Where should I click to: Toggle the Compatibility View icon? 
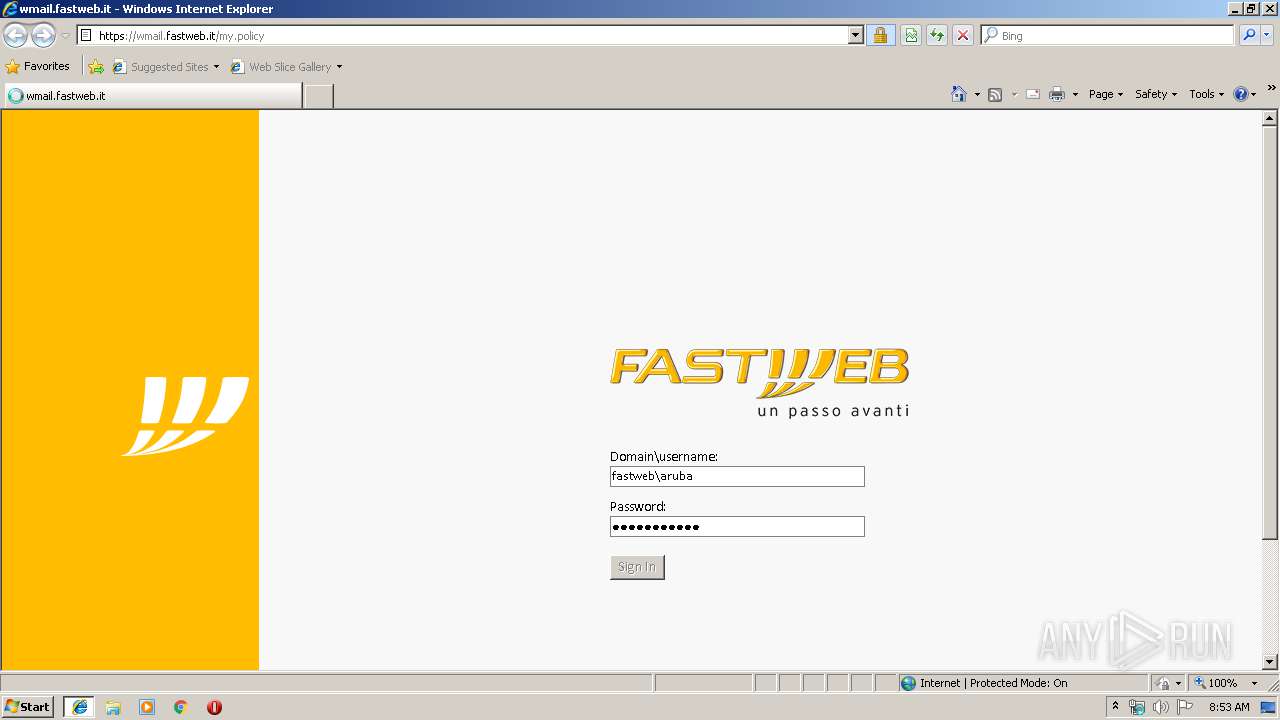(x=911, y=35)
